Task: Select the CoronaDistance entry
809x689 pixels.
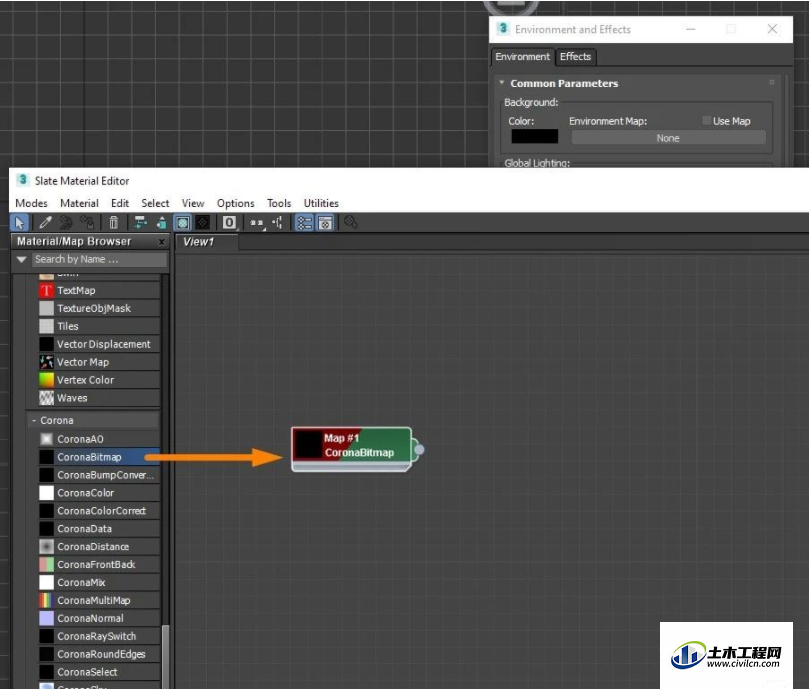Action: click(99, 547)
